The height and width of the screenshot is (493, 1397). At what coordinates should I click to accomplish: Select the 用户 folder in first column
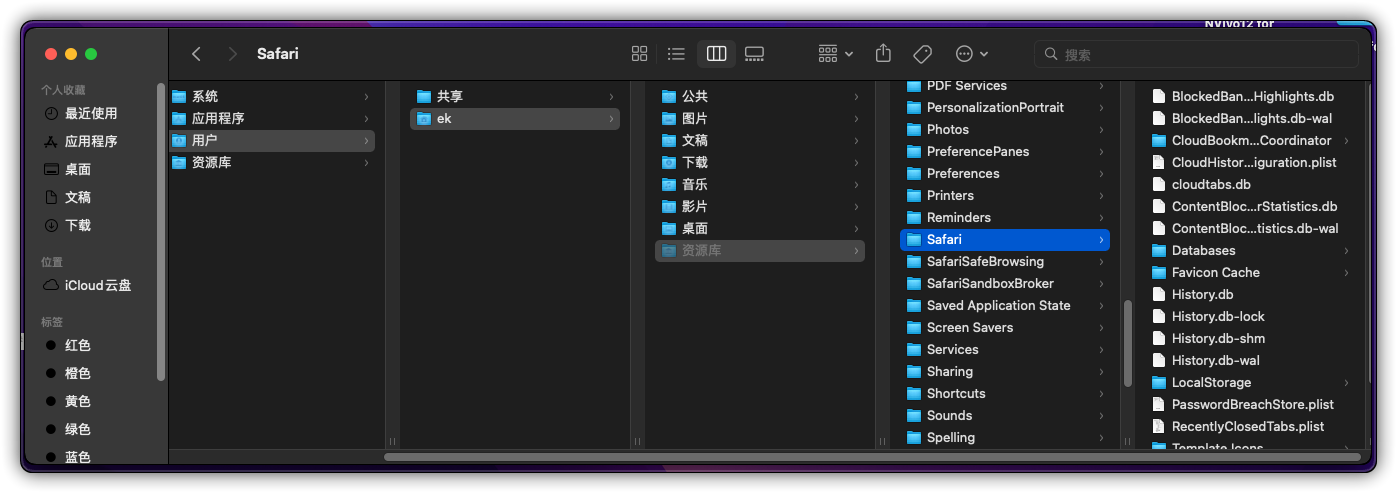(x=270, y=140)
